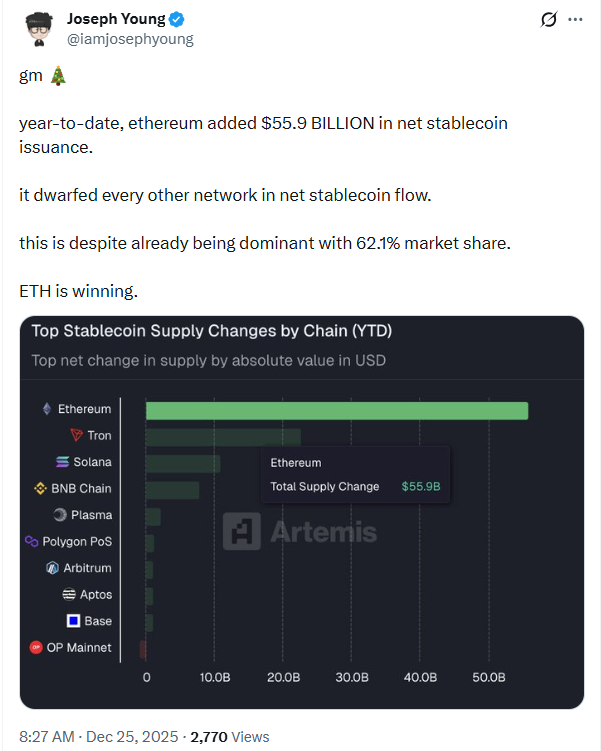Click the @iamjosephyoung handle

(130, 39)
